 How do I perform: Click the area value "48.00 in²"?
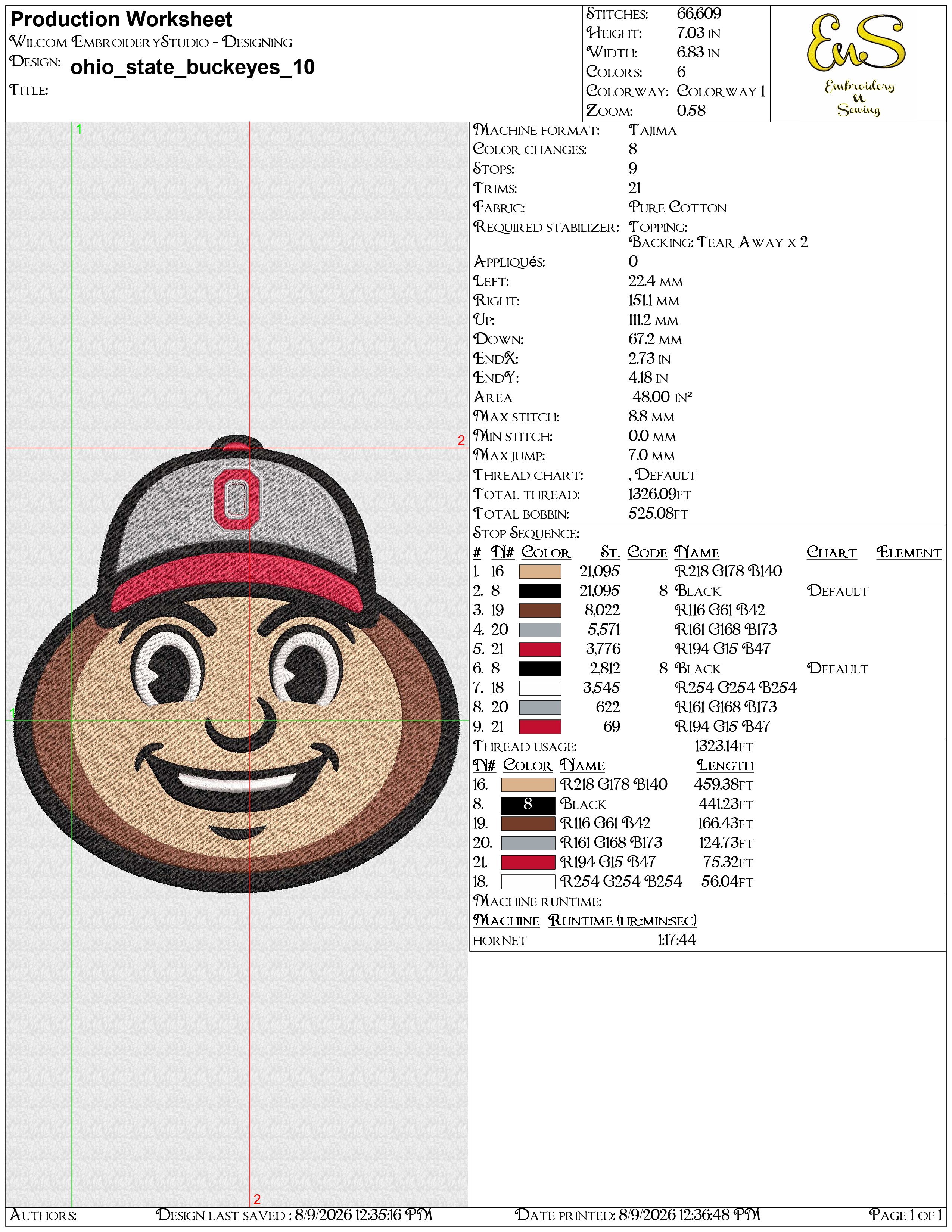tap(662, 397)
